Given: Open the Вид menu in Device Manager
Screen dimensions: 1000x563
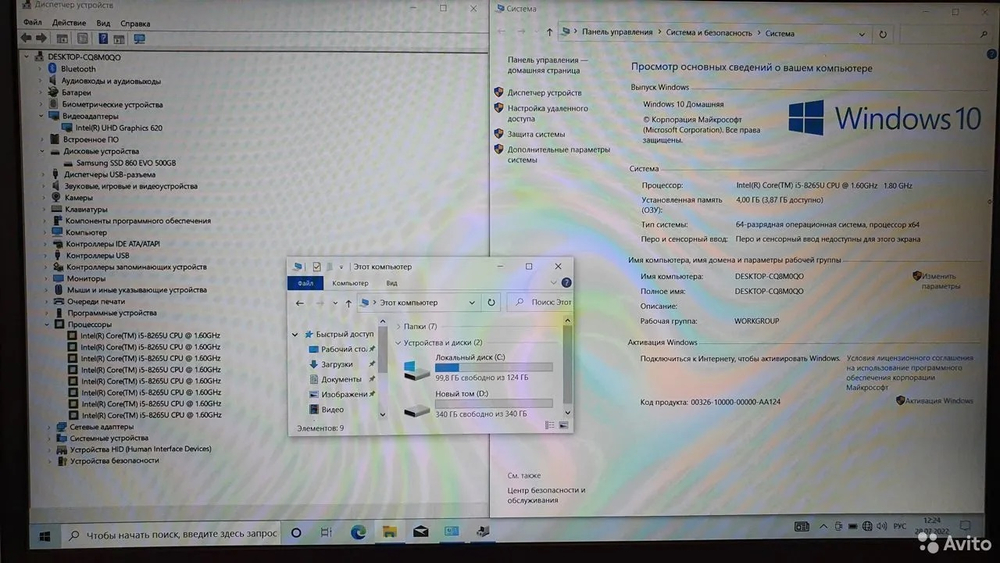Looking at the screenshot, I should [x=103, y=23].
